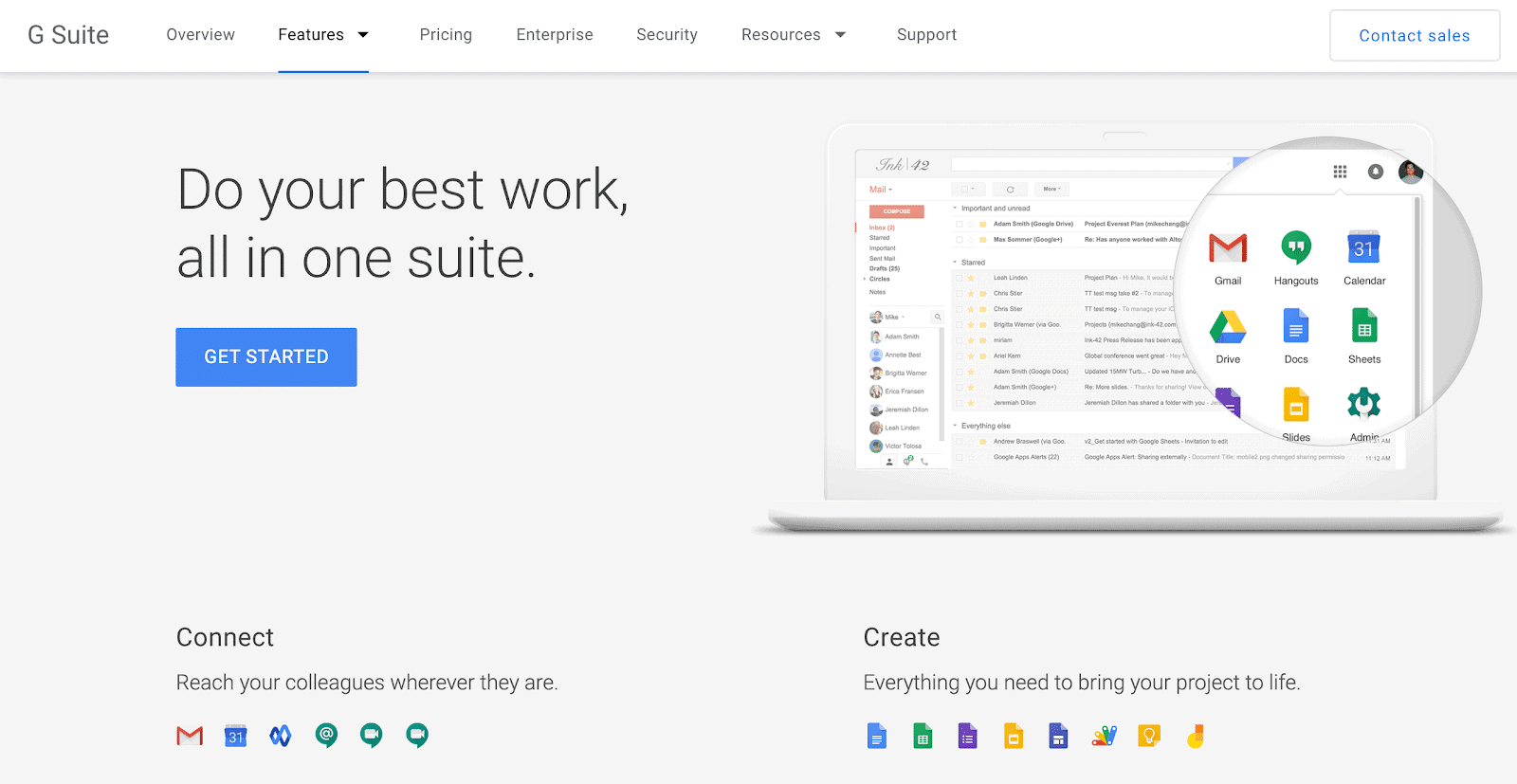Screen dimensions: 1517x784
Task: Click the contacts search magnifier icon
Action: [x=938, y=318]
